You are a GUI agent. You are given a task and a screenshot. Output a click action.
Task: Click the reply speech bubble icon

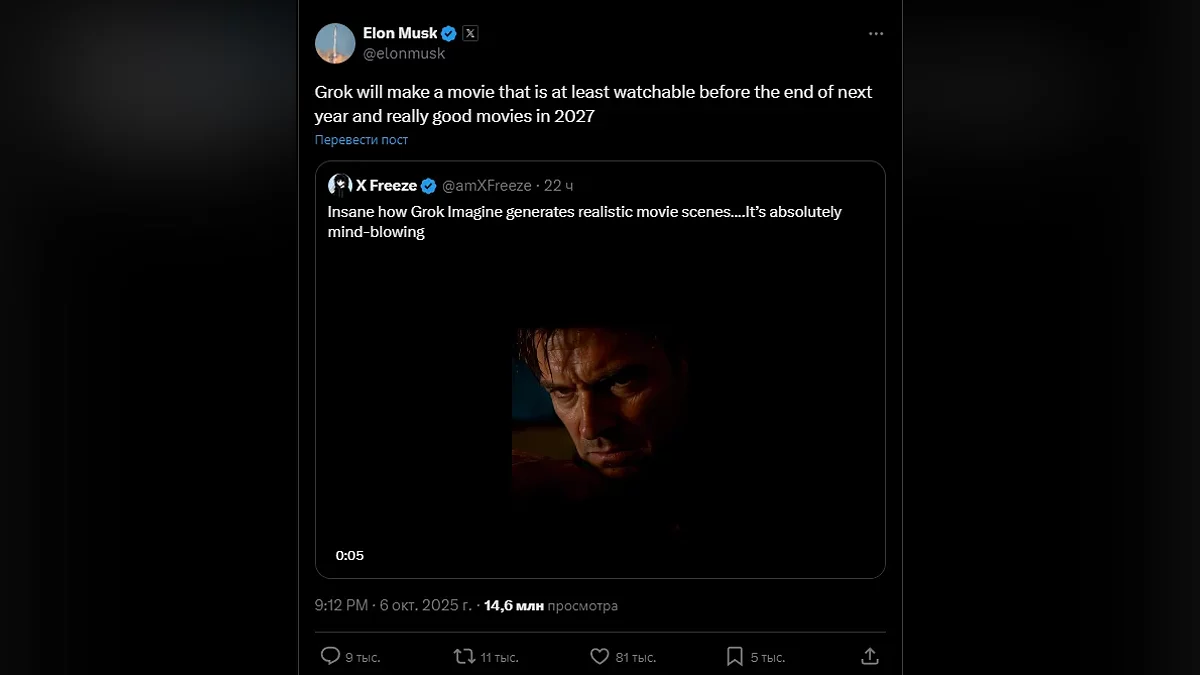click(330, 656)
